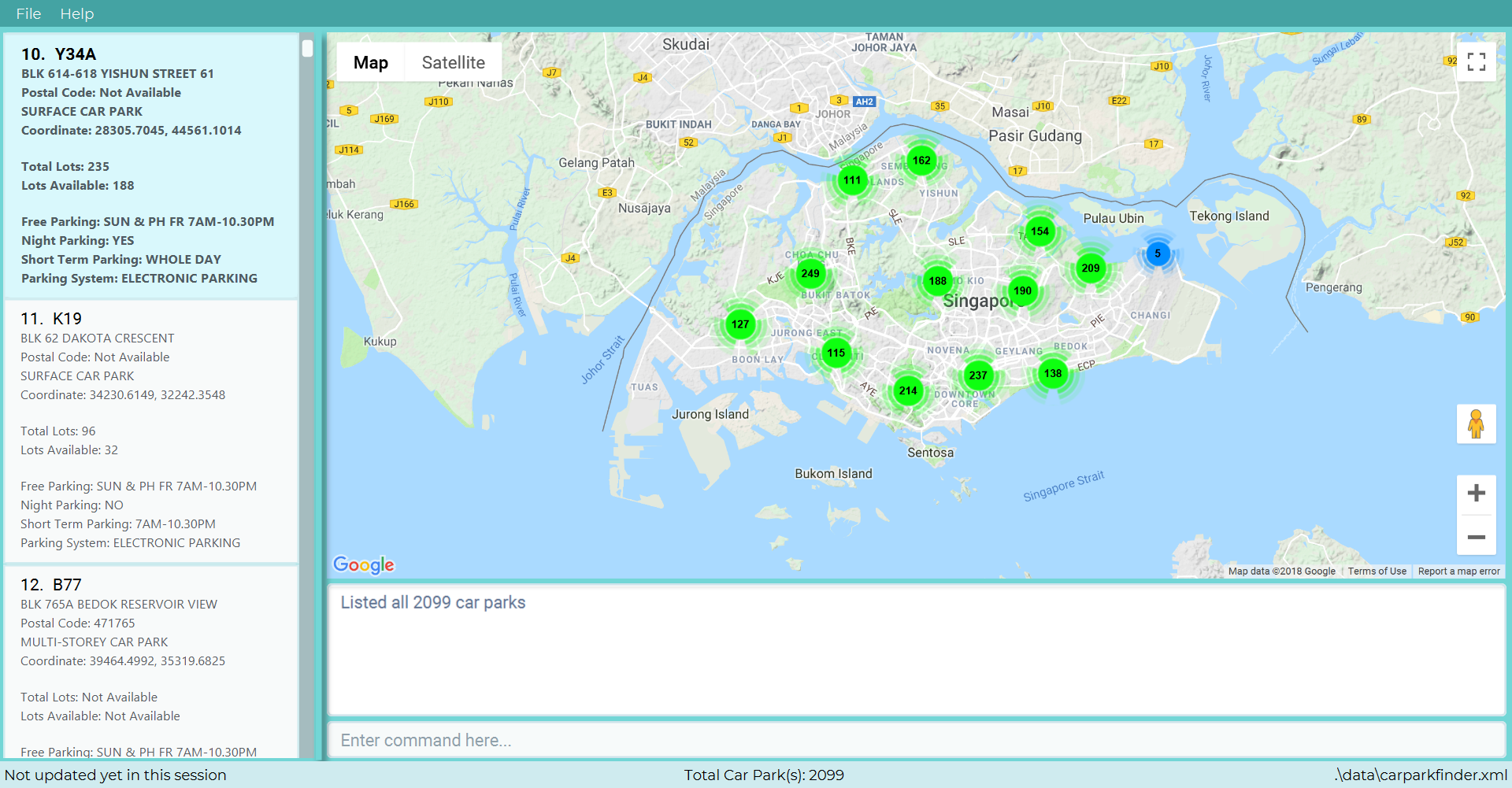Click the Pasir Gudang map label

coord(1036,135)
